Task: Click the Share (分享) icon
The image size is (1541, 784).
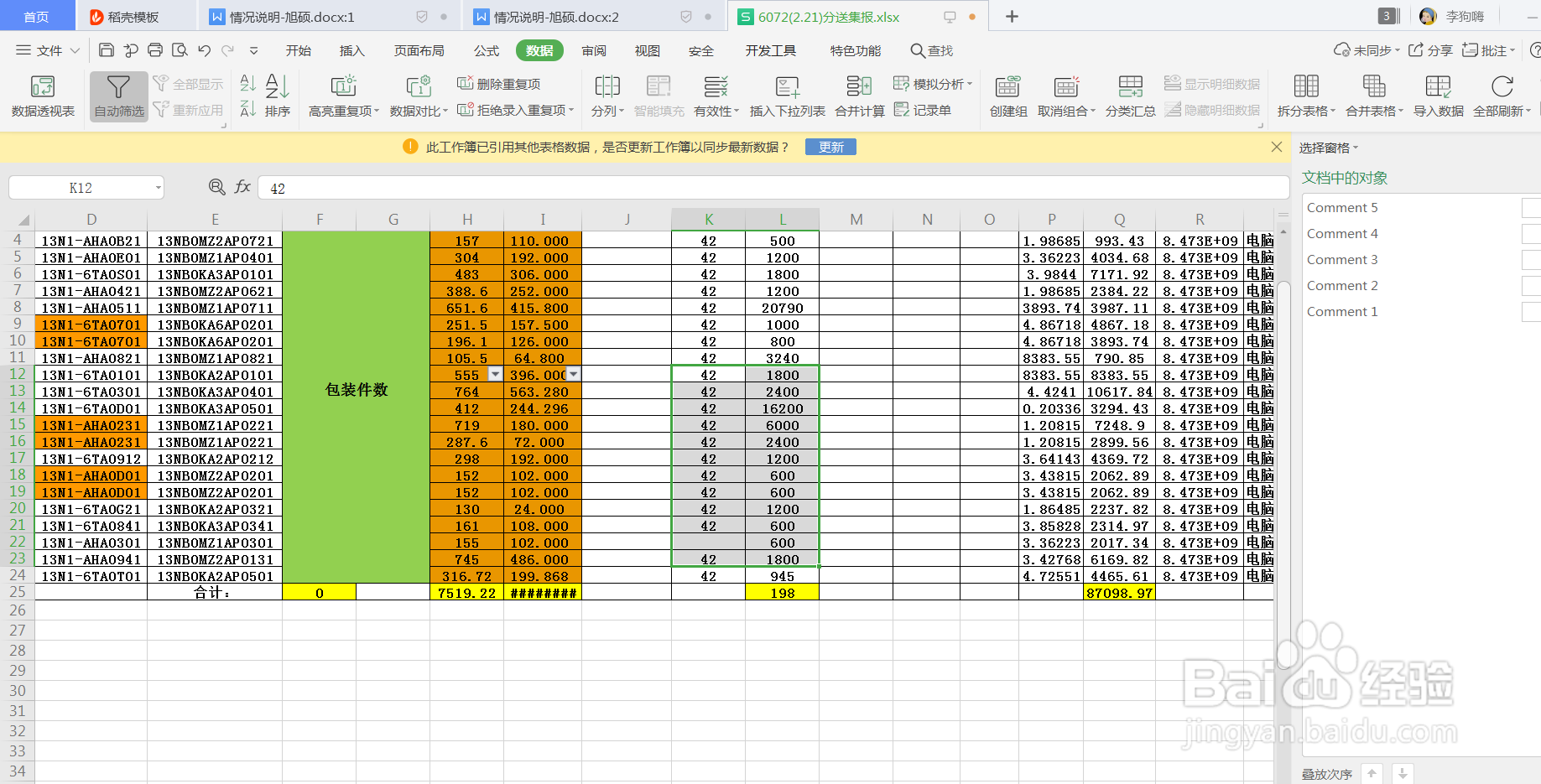Action: coord(1430,50)
